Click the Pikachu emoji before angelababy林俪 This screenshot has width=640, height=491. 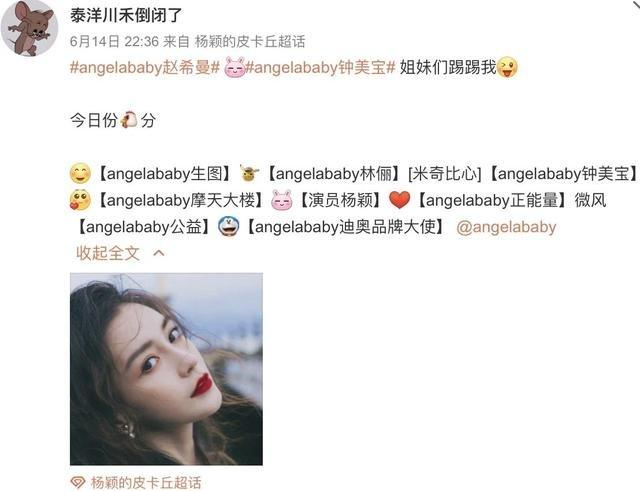(x=249, y=173)
